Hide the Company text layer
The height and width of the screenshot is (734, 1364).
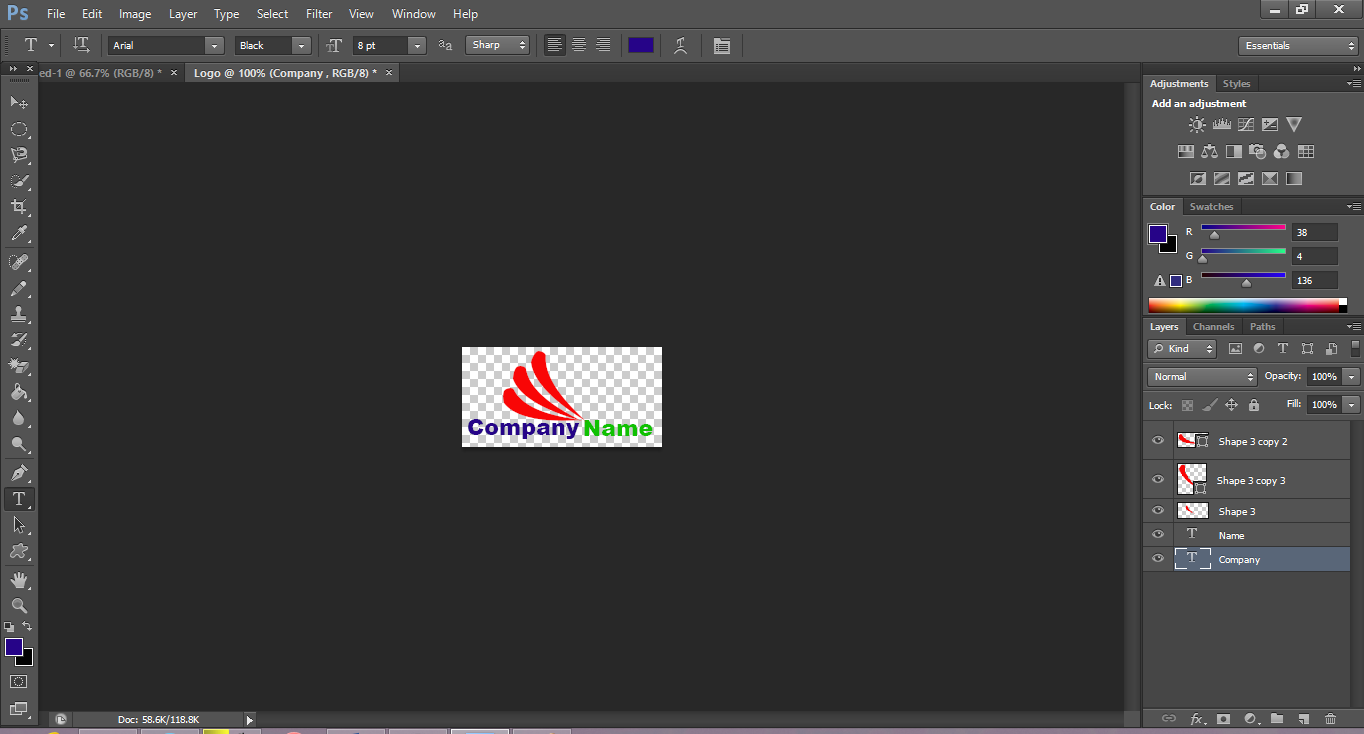(1158, 558)
